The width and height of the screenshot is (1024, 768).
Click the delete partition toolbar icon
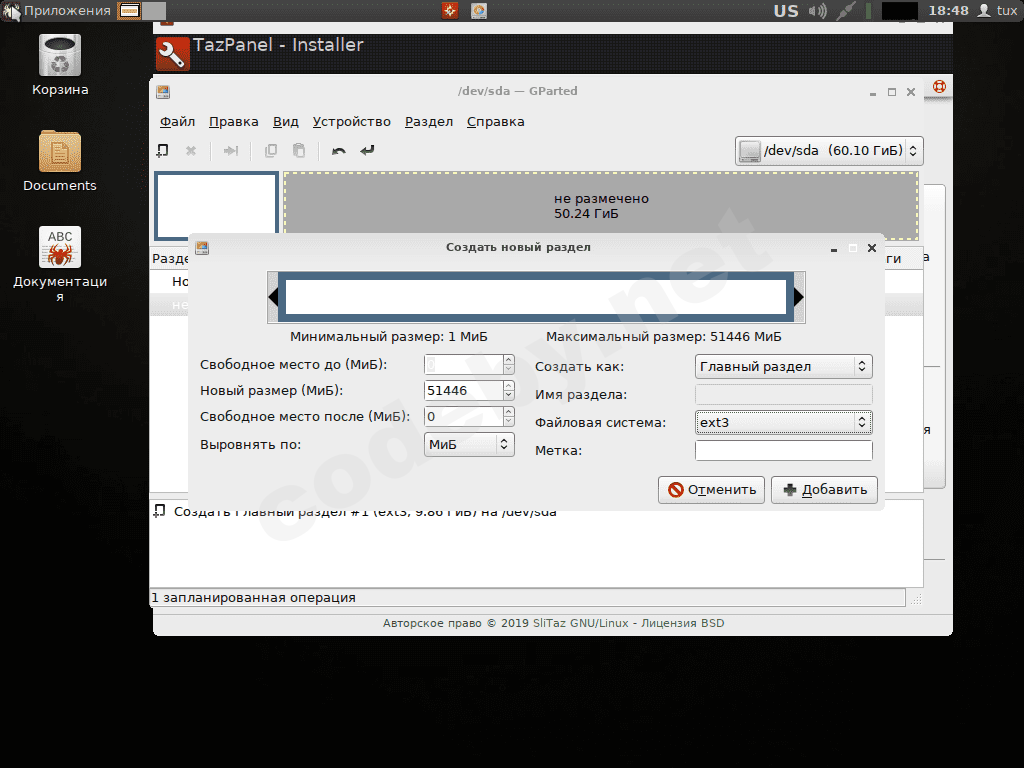191,151
